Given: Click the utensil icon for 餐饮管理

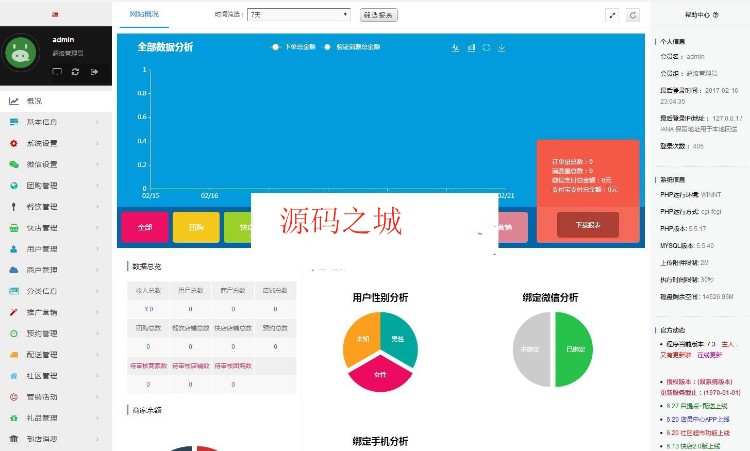Looking at the screenshot, I should pyautogui.click(x=14, y=207).
